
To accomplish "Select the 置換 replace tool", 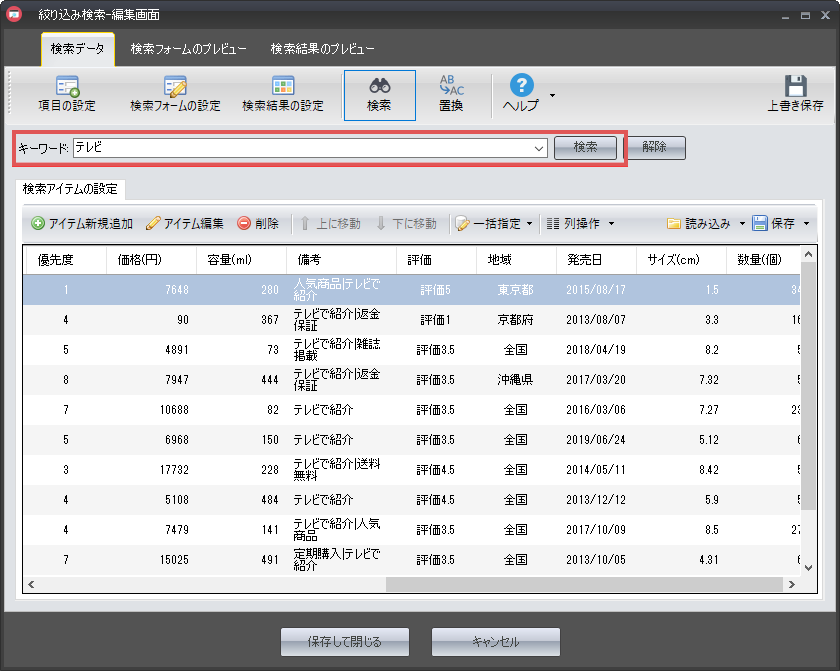I will coord(451,94).
